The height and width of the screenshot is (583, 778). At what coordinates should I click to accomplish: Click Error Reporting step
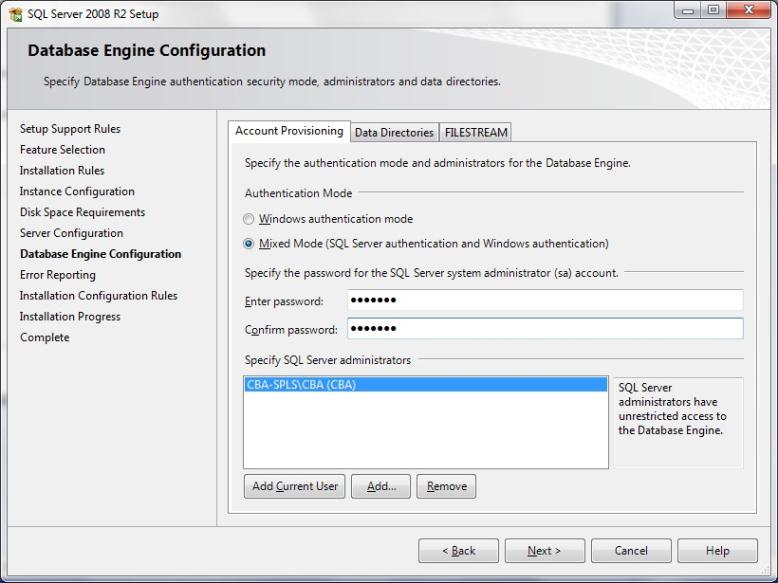(x=58, y=275)
